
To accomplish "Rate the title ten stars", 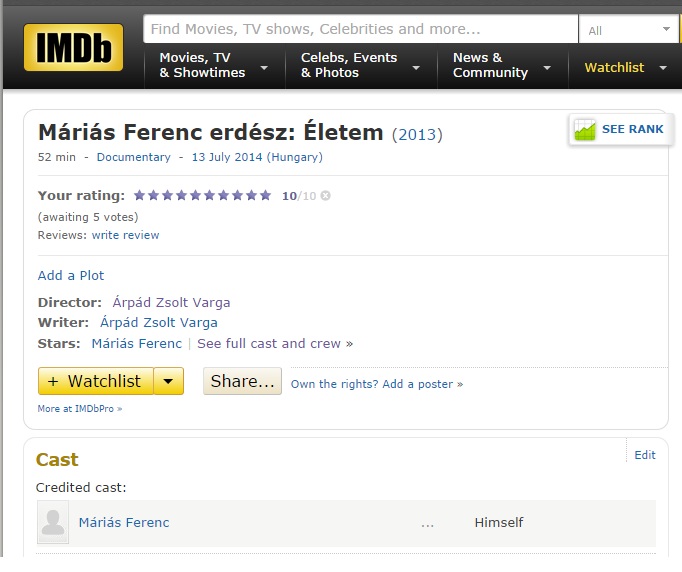I will (x=265, y=195).
